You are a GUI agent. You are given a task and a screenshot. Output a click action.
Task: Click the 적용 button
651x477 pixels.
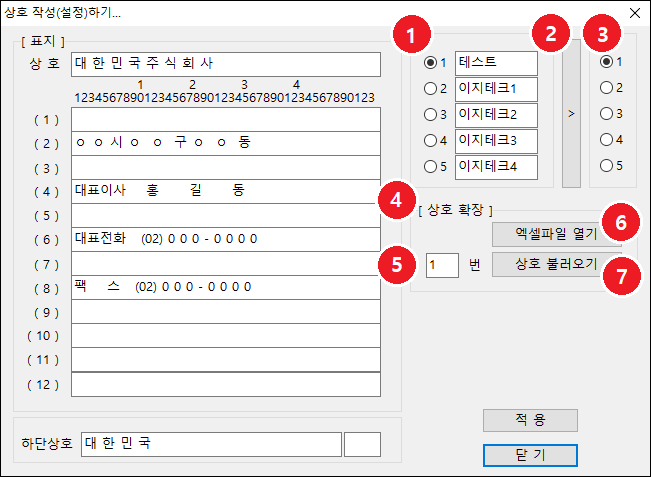[530, 420]
